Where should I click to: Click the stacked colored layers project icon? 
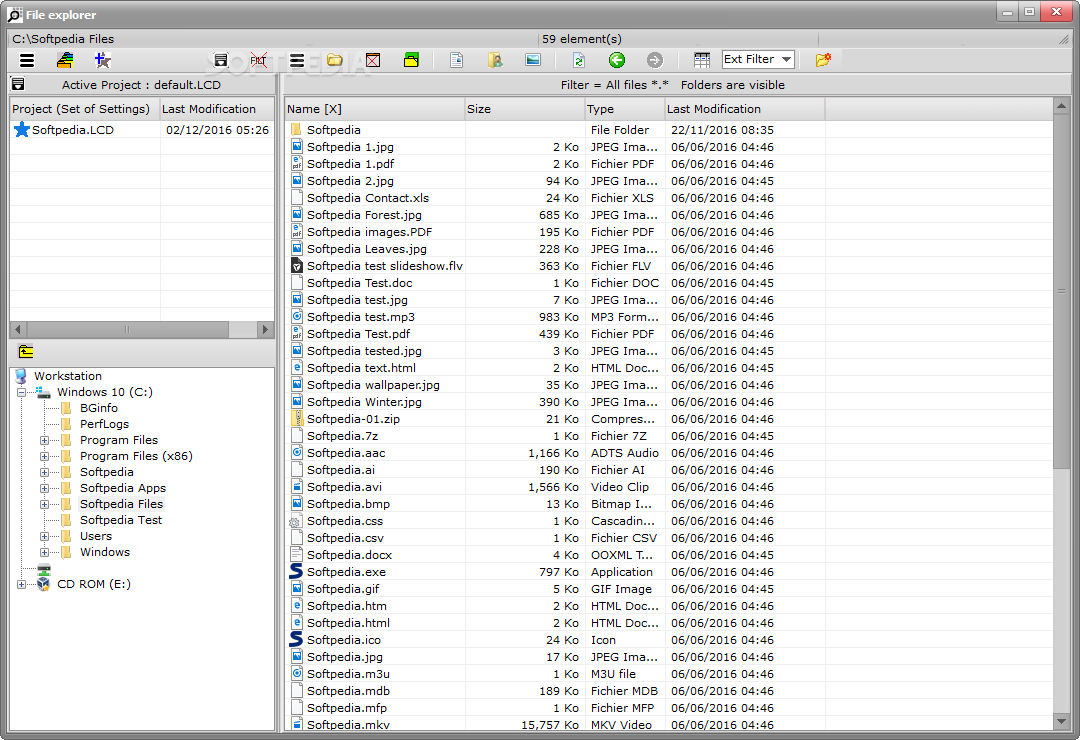point(65,61)
